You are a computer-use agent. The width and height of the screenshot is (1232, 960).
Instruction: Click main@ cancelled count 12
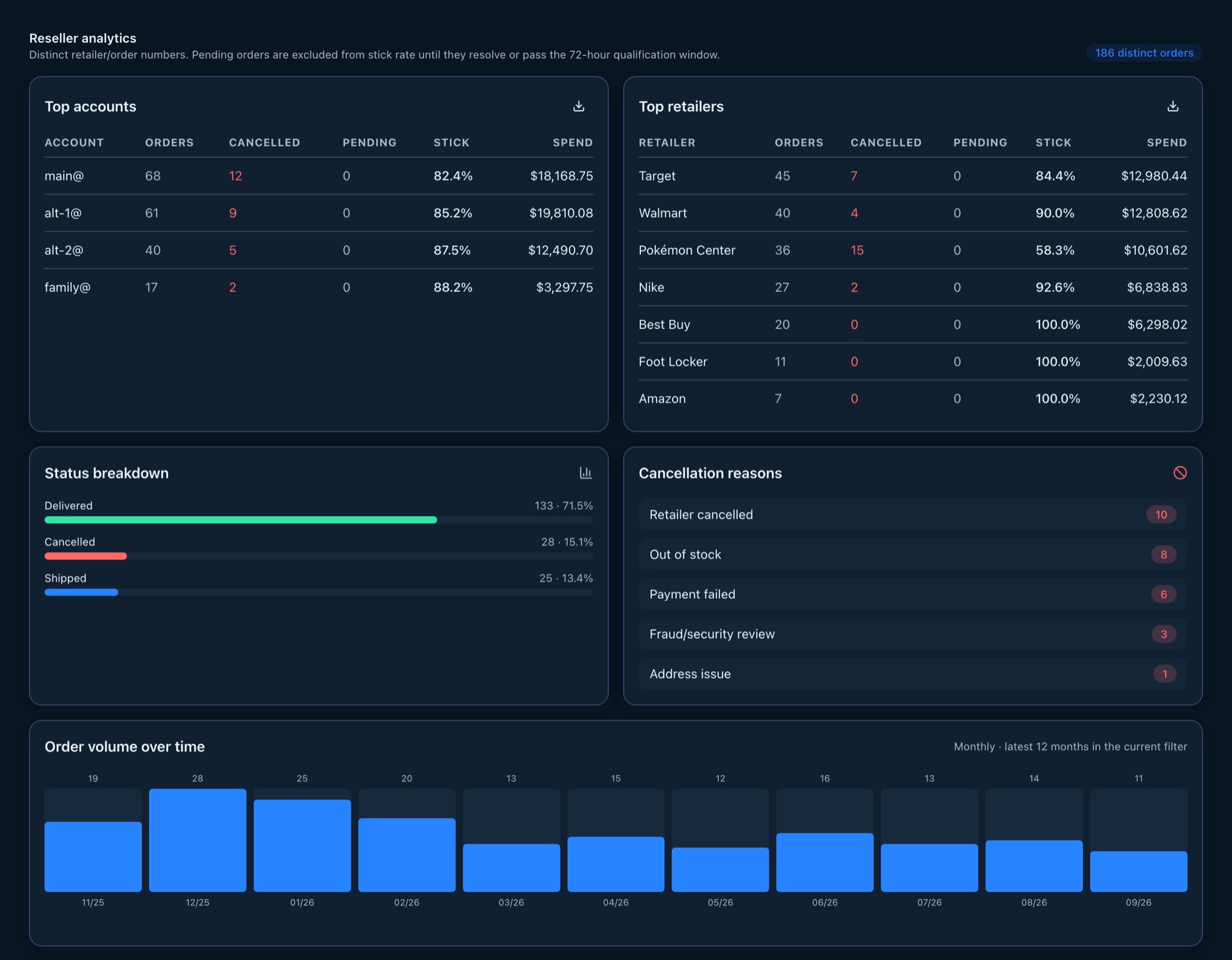click(235, 176)
